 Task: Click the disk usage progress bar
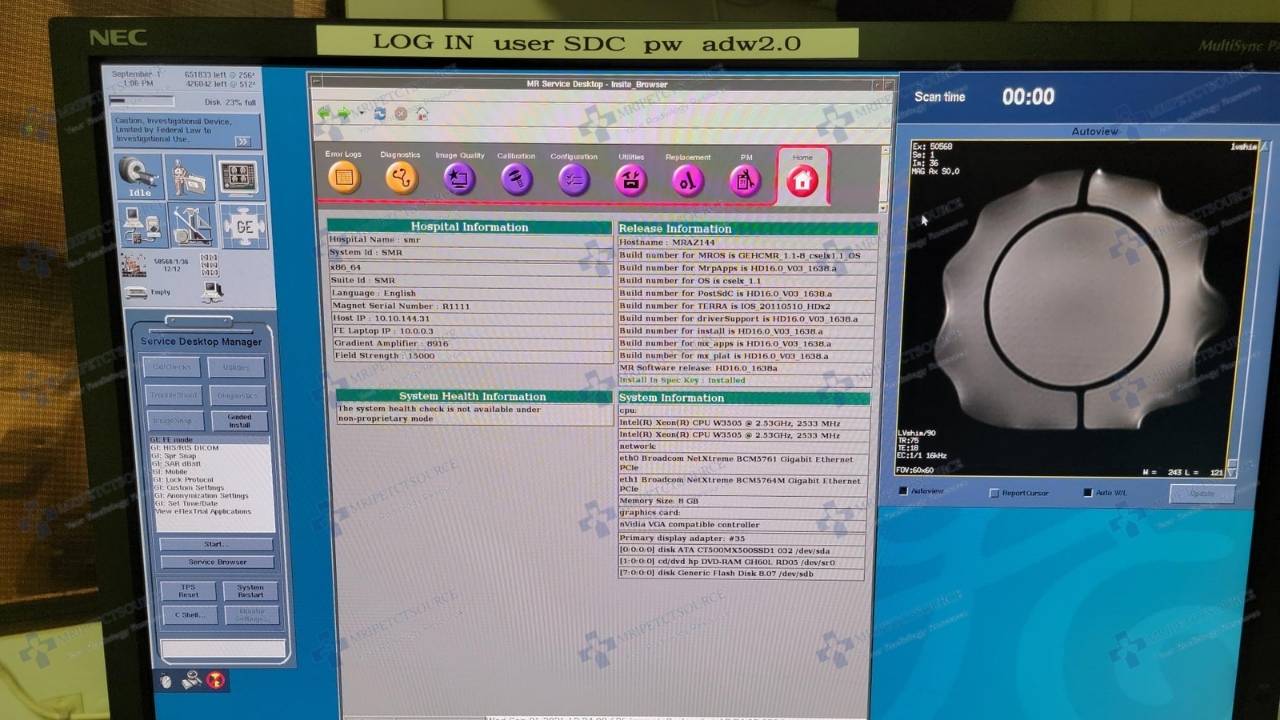[141, 102]
